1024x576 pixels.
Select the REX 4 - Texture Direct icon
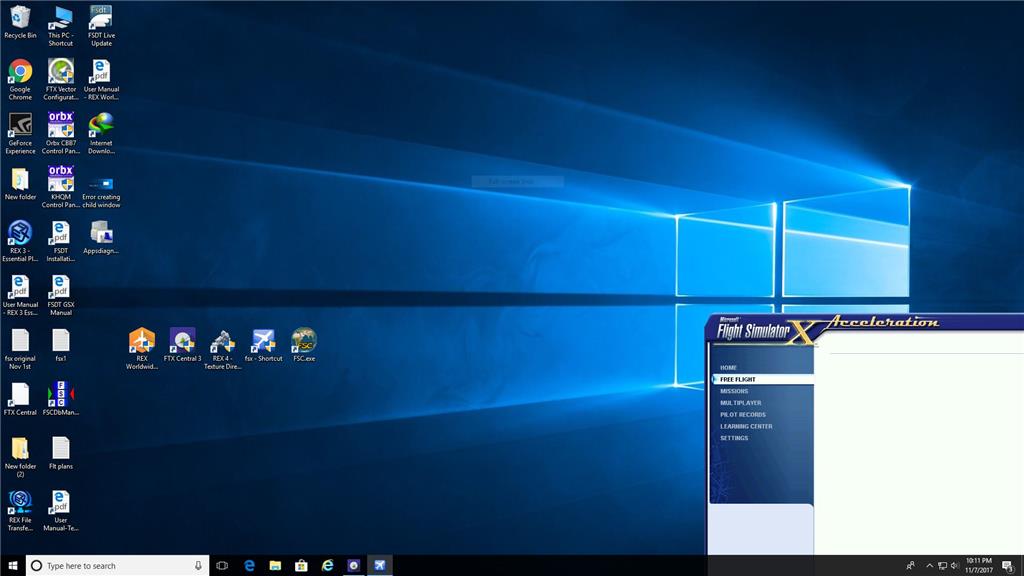coord(223,349)
